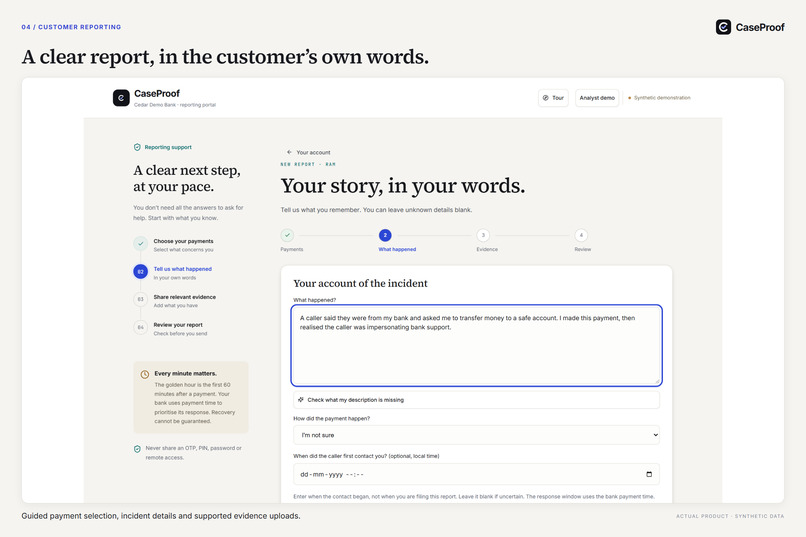Click the Choose your payments check icon
The width and height of the screenshot is (806, 537).
pyautogui.click(x=140, y=244)
